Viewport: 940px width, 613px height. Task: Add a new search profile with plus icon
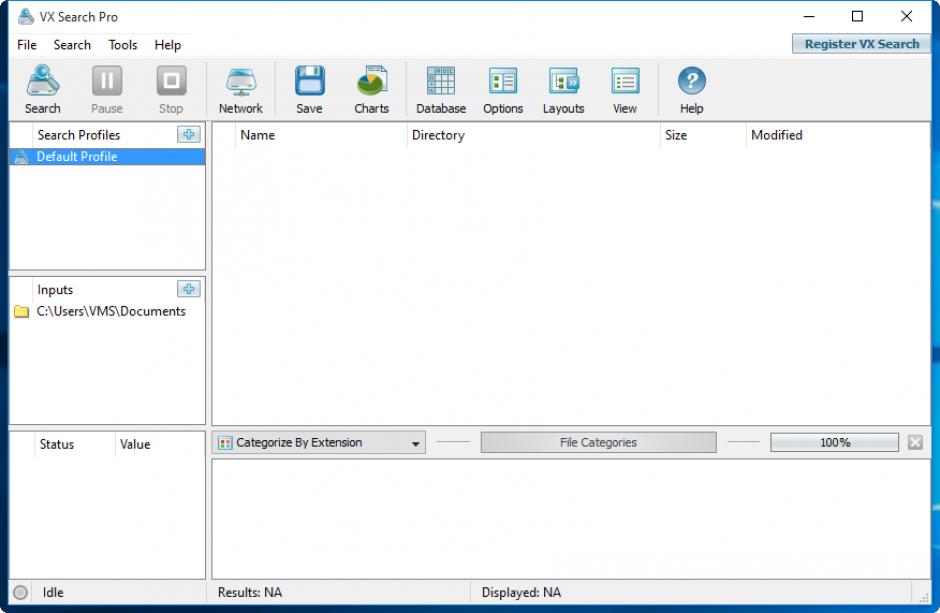coord(189,134)
